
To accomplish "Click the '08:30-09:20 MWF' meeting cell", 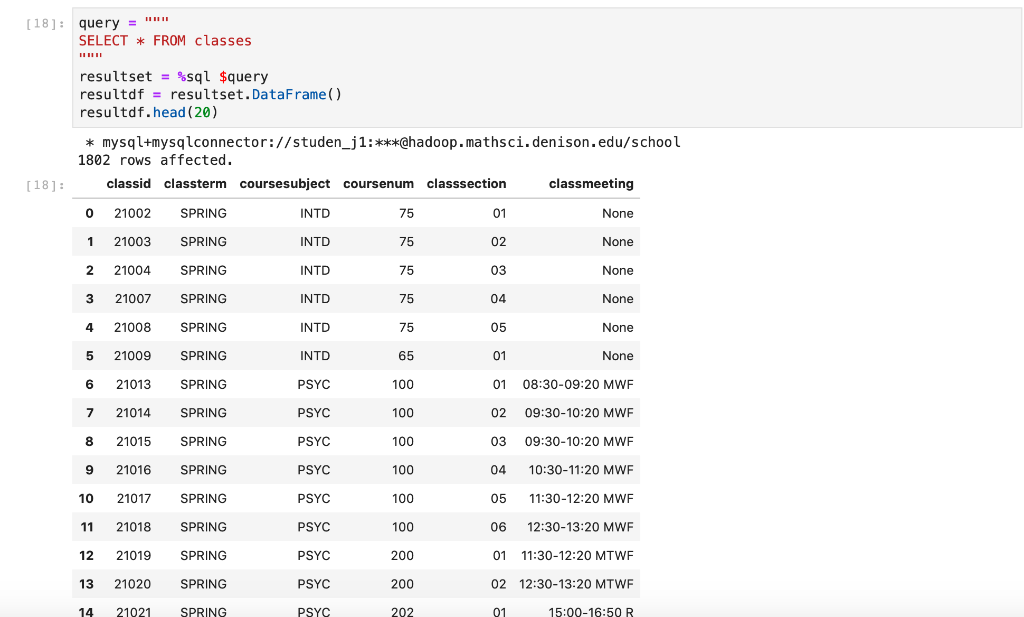I will [x=578, y=384].
